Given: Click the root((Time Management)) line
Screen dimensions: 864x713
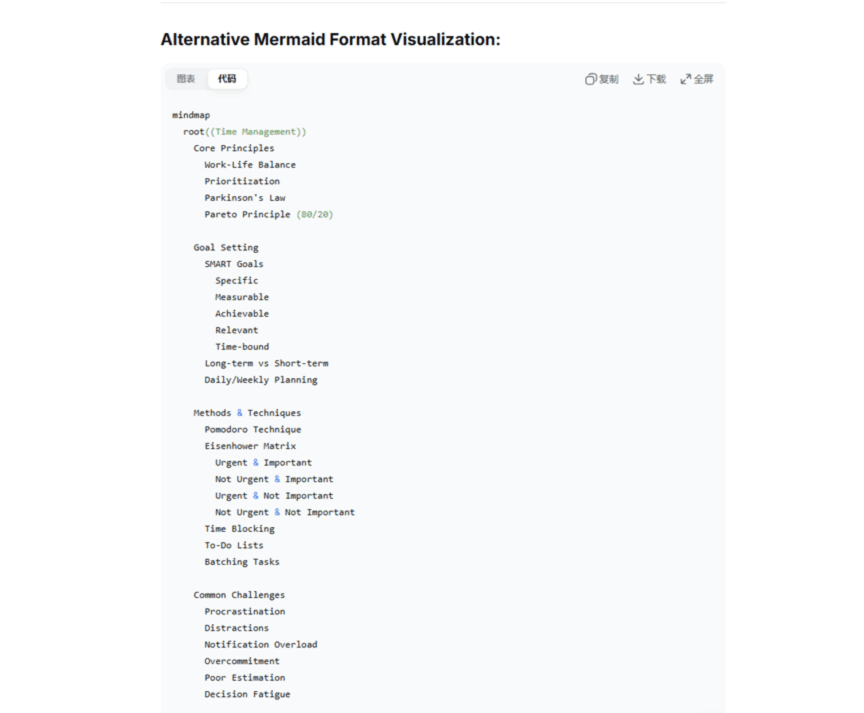Looking at the screenshot, I should pos(245,132).
